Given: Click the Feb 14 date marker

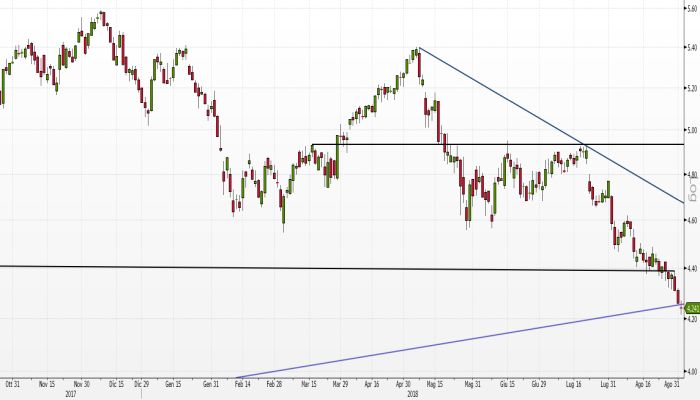Looking at the screenshot, I should click(242, 383).
